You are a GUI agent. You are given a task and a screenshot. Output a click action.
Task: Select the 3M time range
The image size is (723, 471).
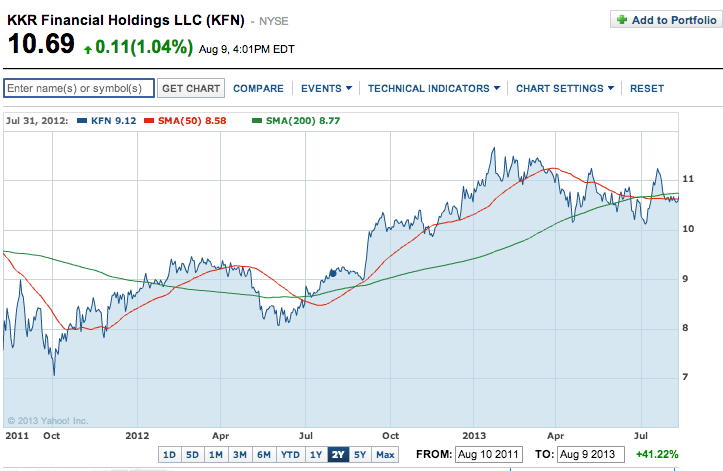point(240,455)
